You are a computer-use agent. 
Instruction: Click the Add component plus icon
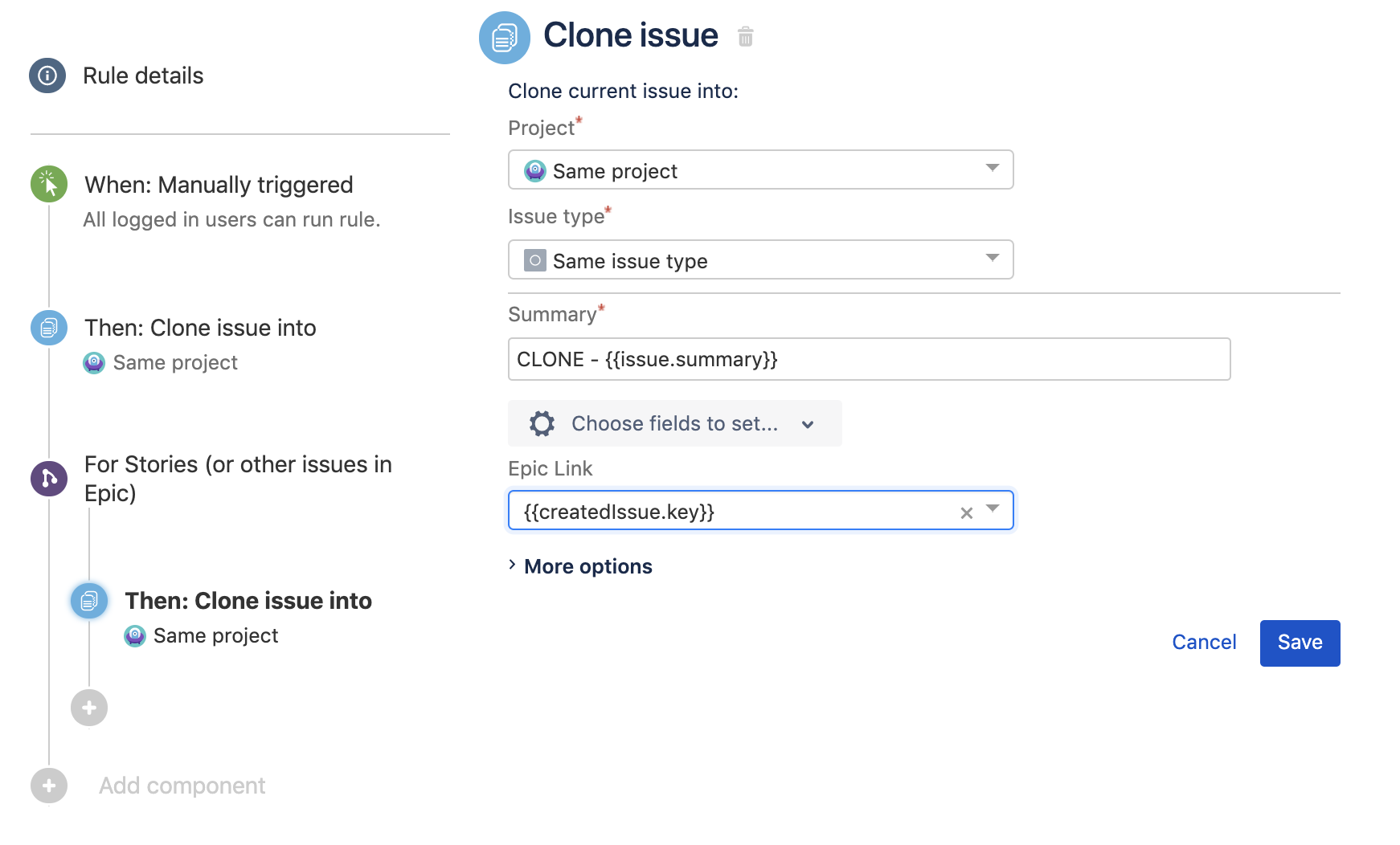coord(48,785)
